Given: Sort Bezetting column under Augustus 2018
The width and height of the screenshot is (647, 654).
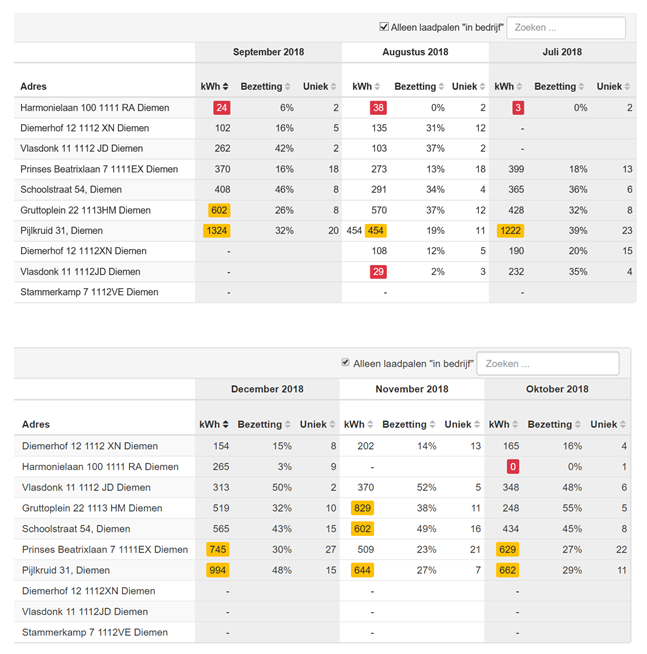Looking at the screenshot, I should (415, 87).
